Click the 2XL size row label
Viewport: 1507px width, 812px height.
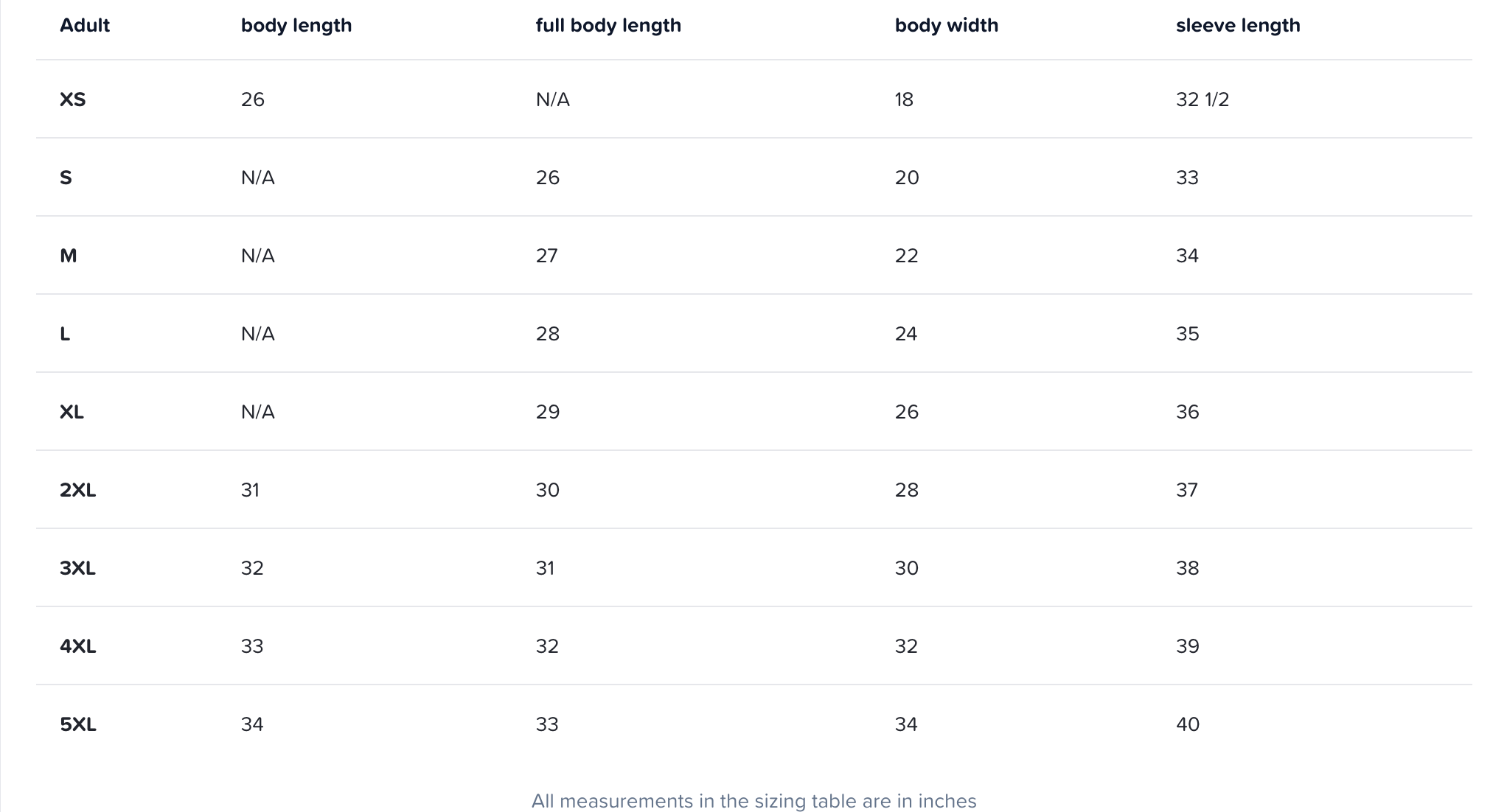(77, 490)
